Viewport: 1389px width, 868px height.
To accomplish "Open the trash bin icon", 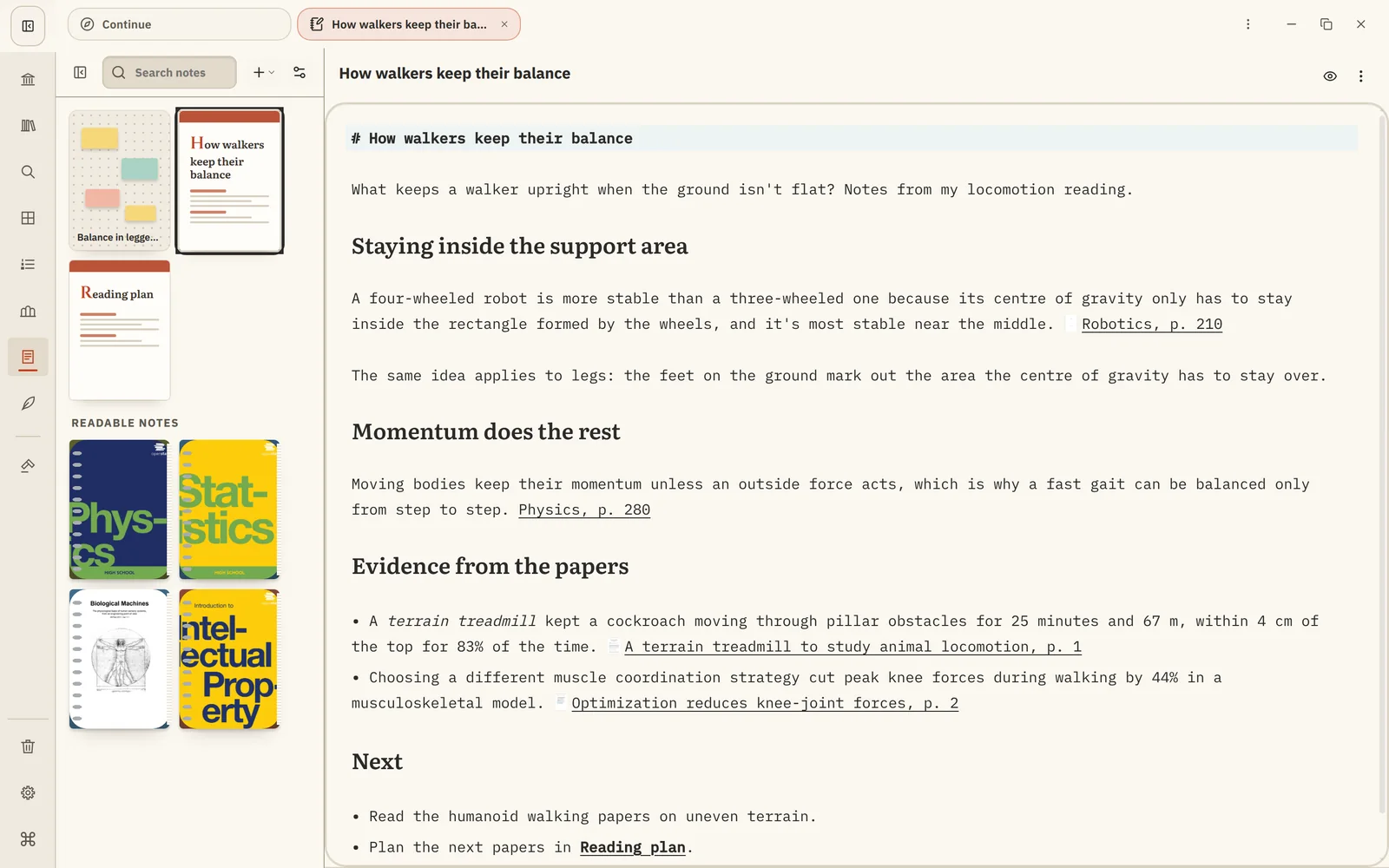I will 28,746.
